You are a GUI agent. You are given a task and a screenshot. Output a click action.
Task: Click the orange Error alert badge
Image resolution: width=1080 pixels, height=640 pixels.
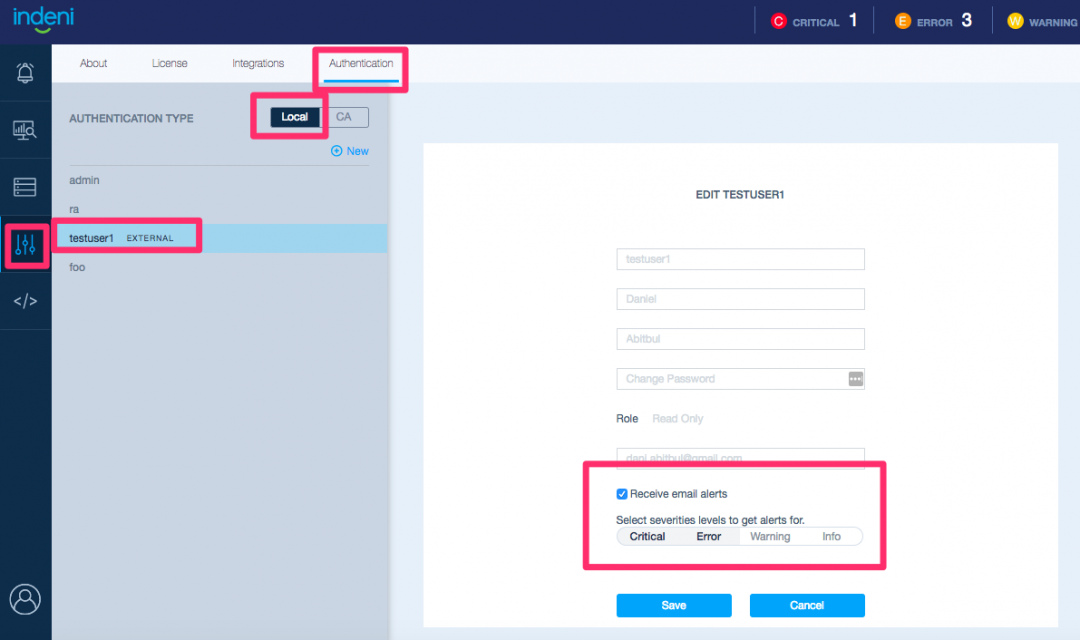coord(903,21)
